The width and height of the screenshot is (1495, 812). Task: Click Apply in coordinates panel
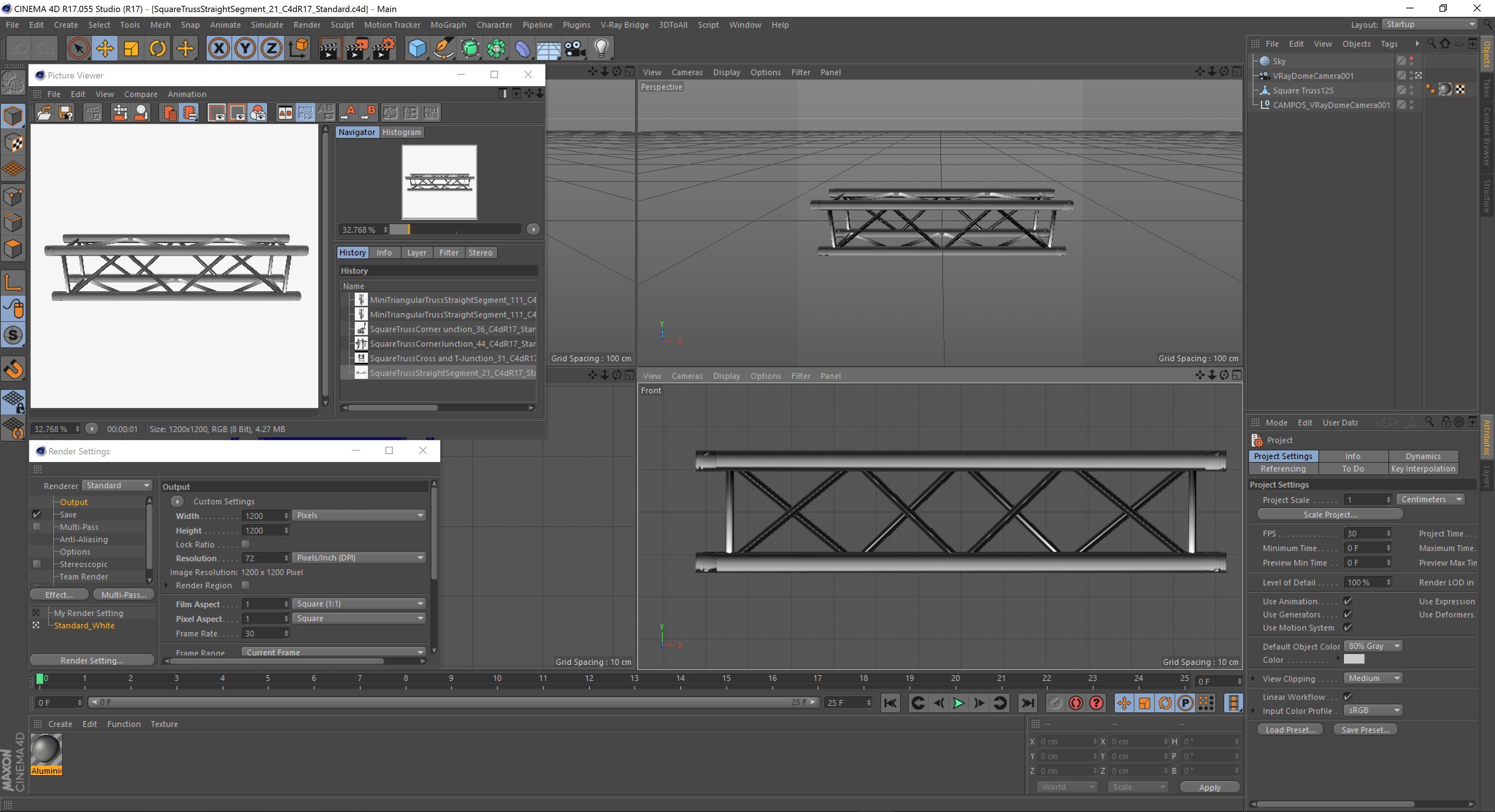[1210, 788]
